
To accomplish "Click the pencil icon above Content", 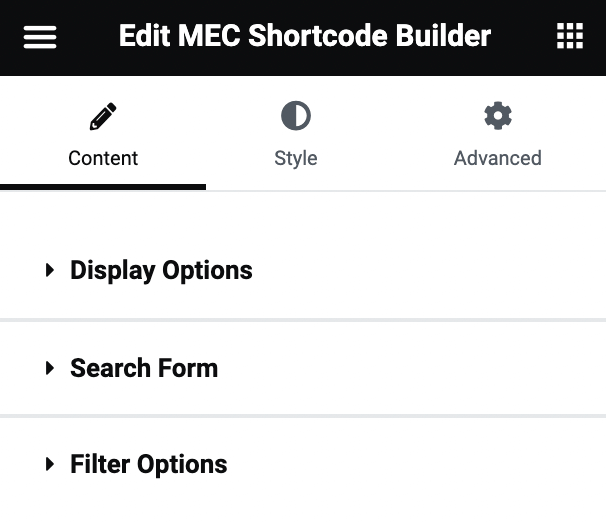I will 103,117.
